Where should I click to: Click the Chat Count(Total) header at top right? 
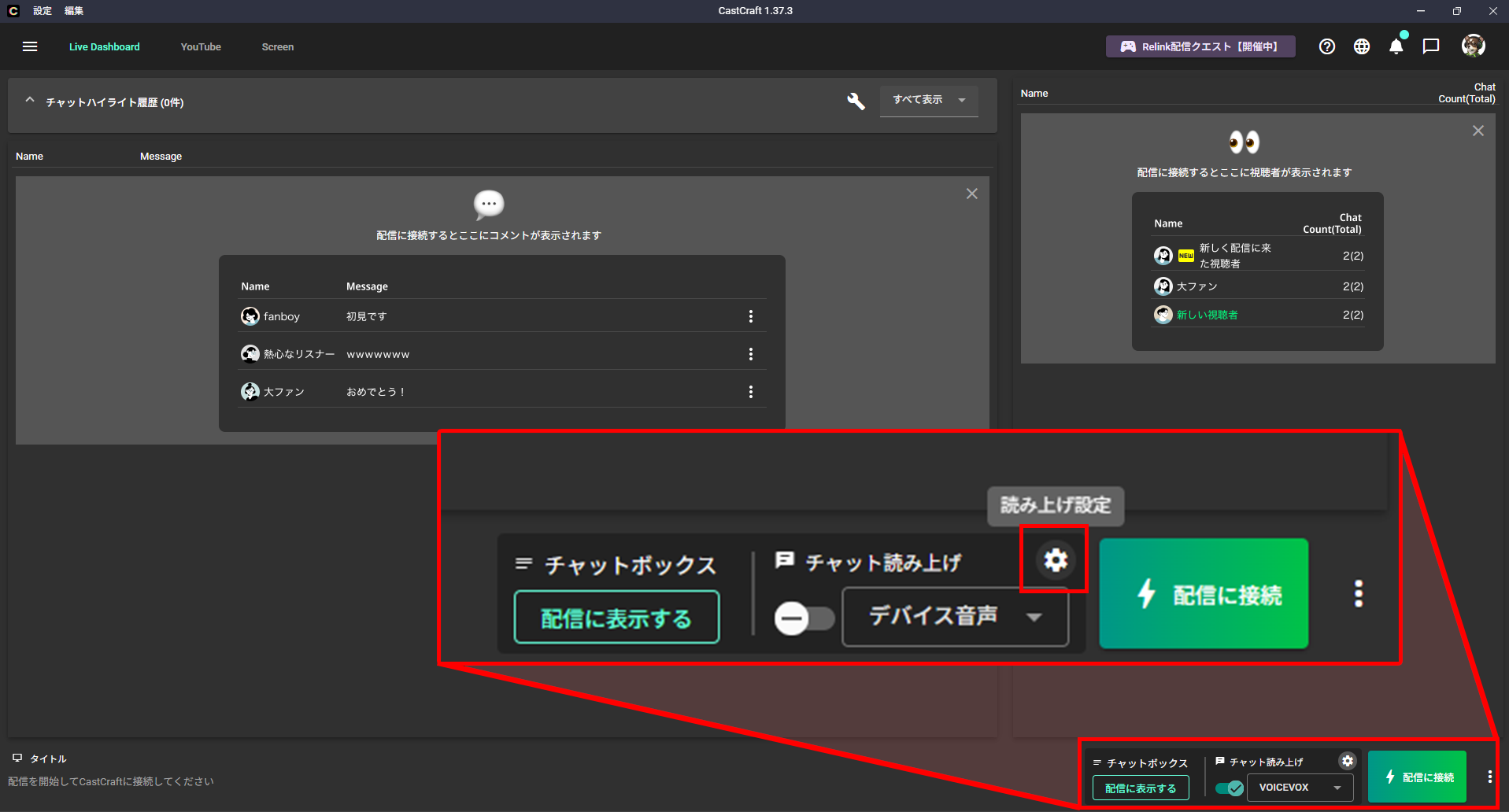coord(1466,93)
